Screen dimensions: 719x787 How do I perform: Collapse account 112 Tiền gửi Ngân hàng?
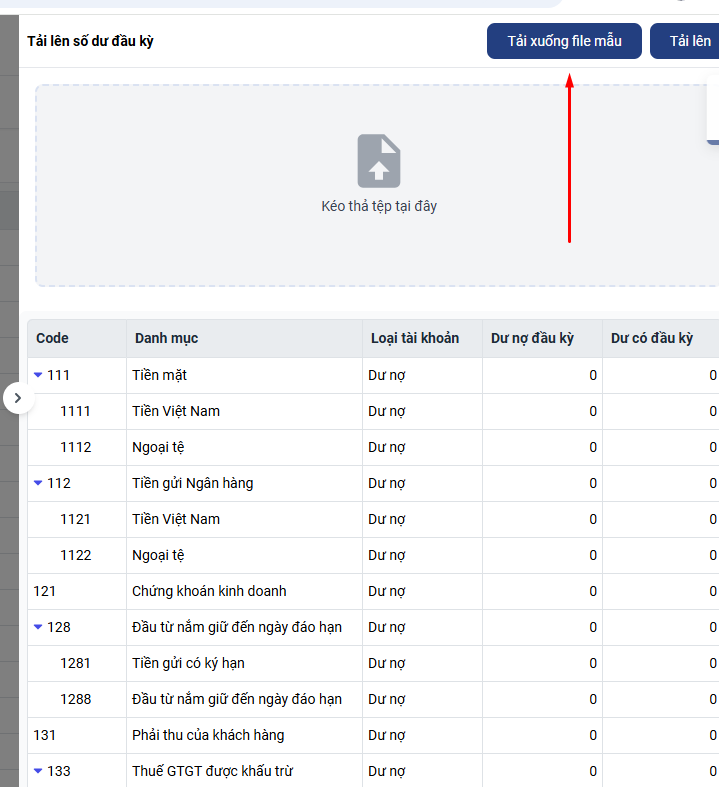tap(38, 483)
